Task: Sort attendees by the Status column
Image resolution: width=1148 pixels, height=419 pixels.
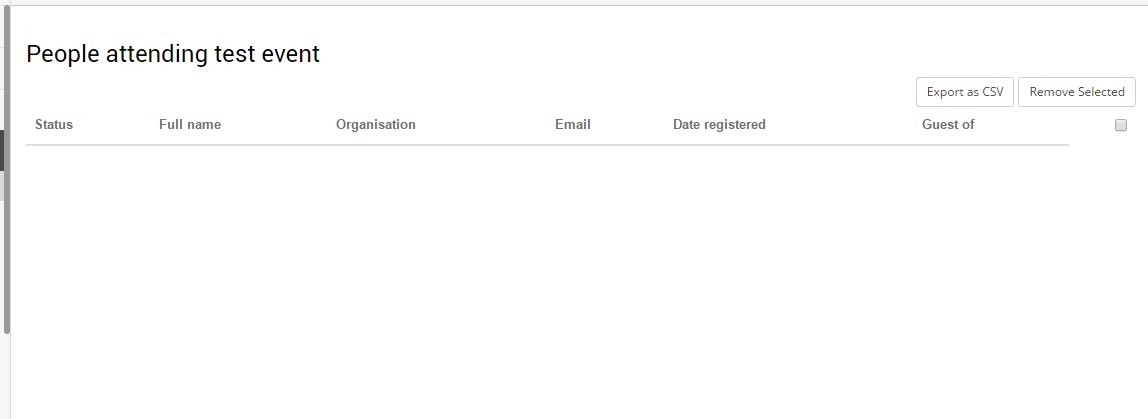Action: pos(54,125)
